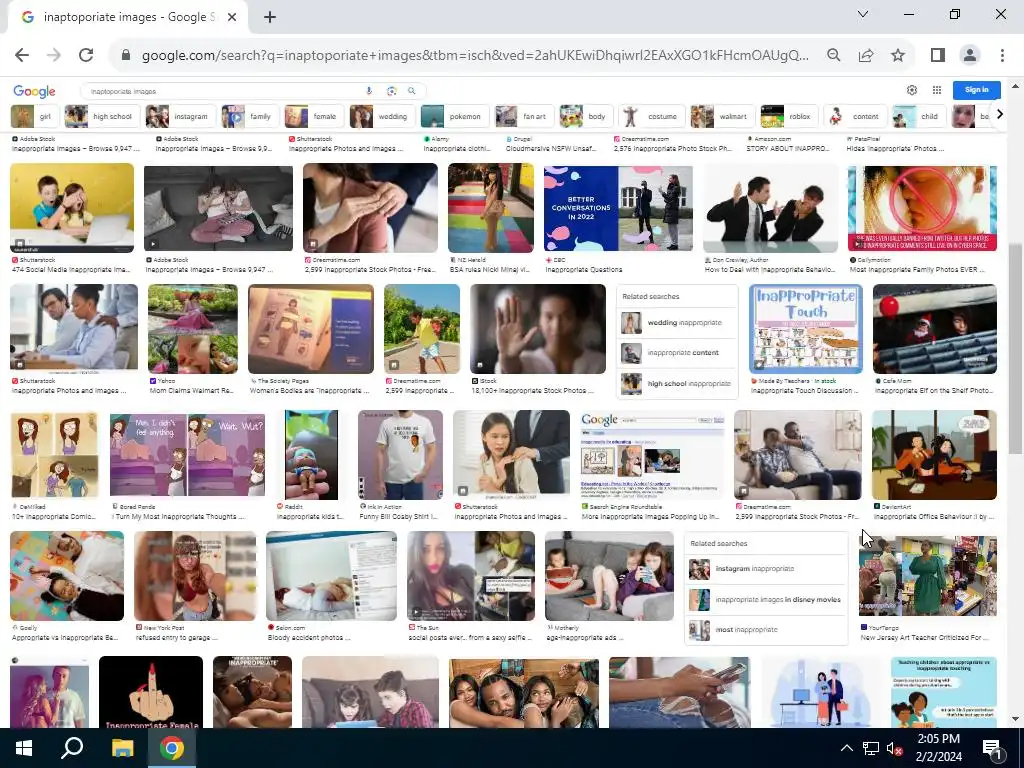Screen dimensions: 1024x768
Task: Open Google quick settings gear
Action: pos(912,90)
